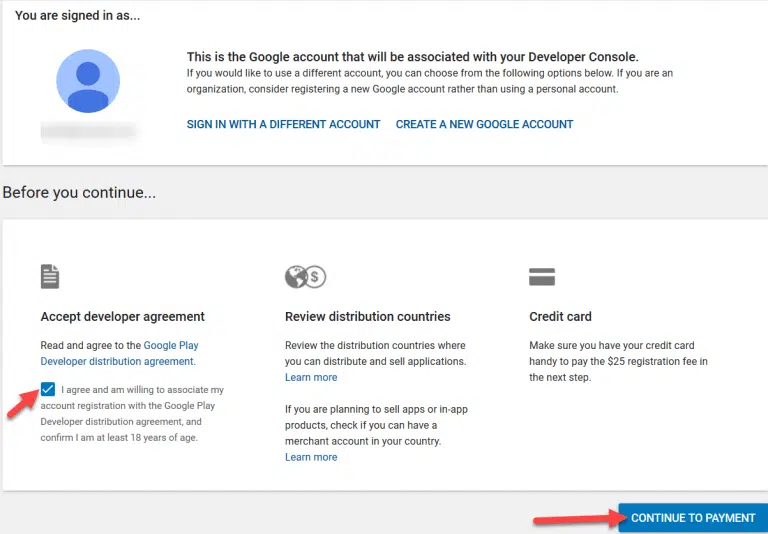Click the developer agreement document icon
The image size is (768, 534).
(x=50, y=276)
